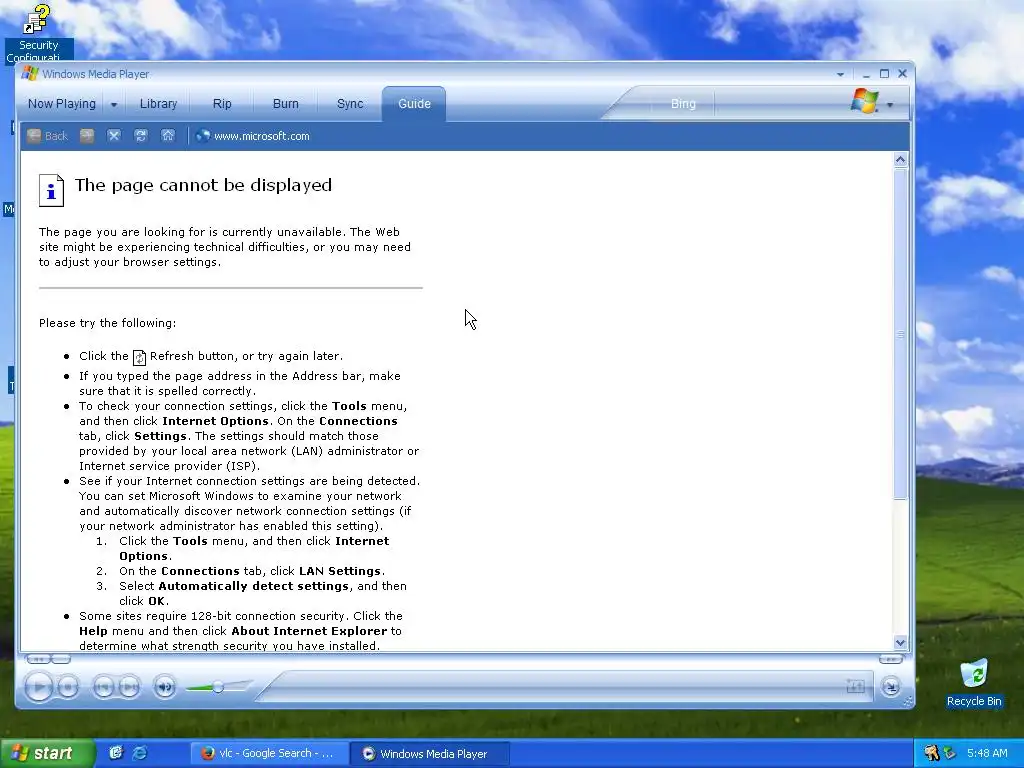Click first quick launch icon beside Start
The width and height of the screenshot is (1024, 768).
[x=116, y=753]
